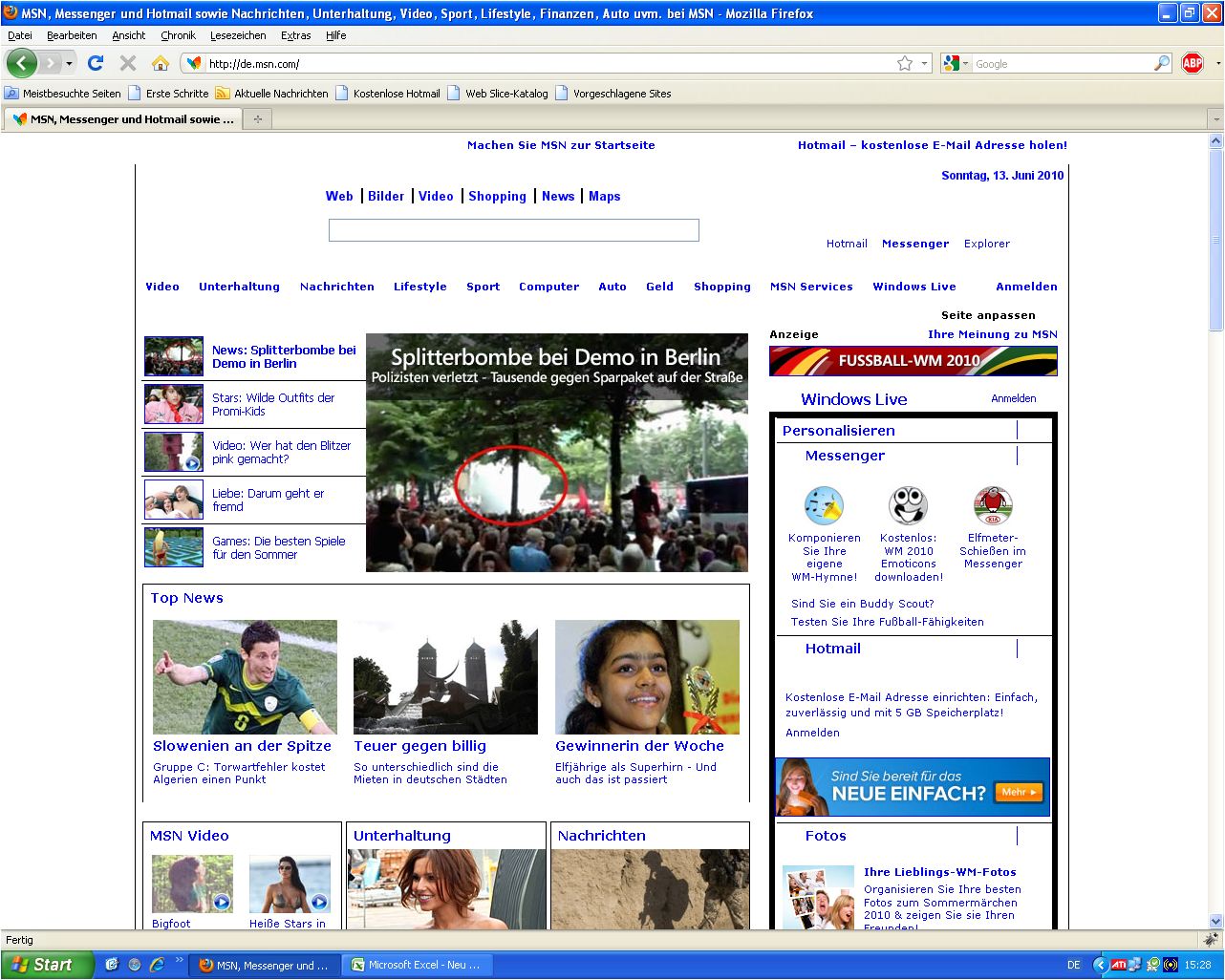This screenshot has height=980, width=1225.
Task: Click Stars: Wilde Outfits der Promi-Kids thumbnail
Action: (174, 405)
